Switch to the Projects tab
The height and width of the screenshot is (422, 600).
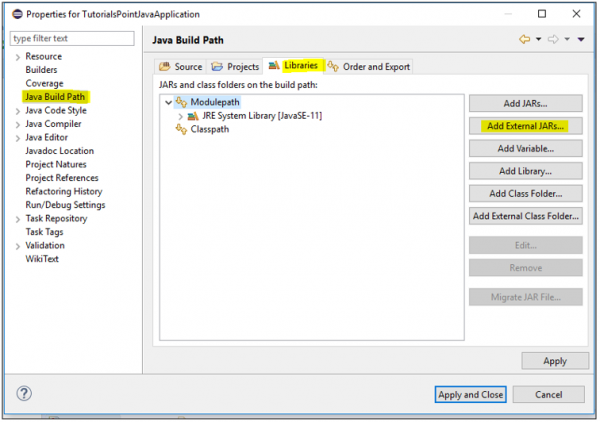pos(235,67)
